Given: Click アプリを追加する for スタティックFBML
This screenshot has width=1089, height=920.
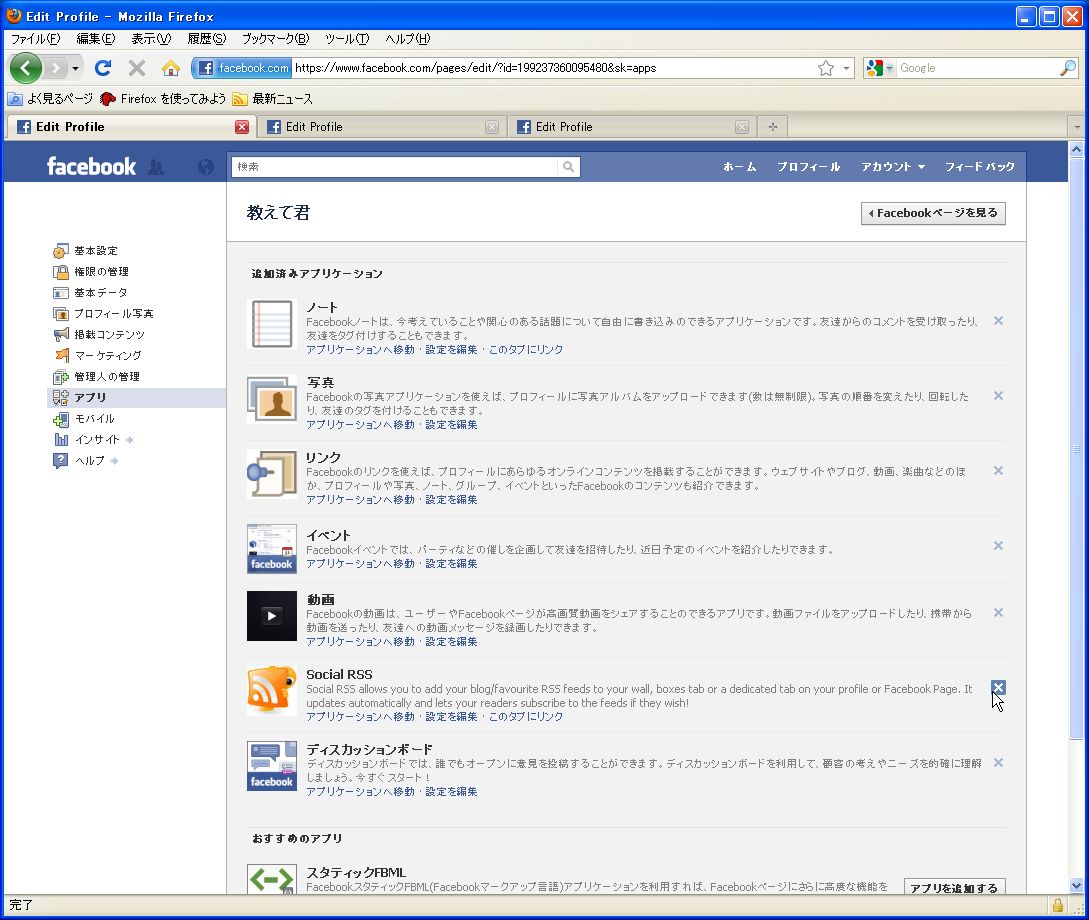Looking at the screenshot, I should pos(954,887).
